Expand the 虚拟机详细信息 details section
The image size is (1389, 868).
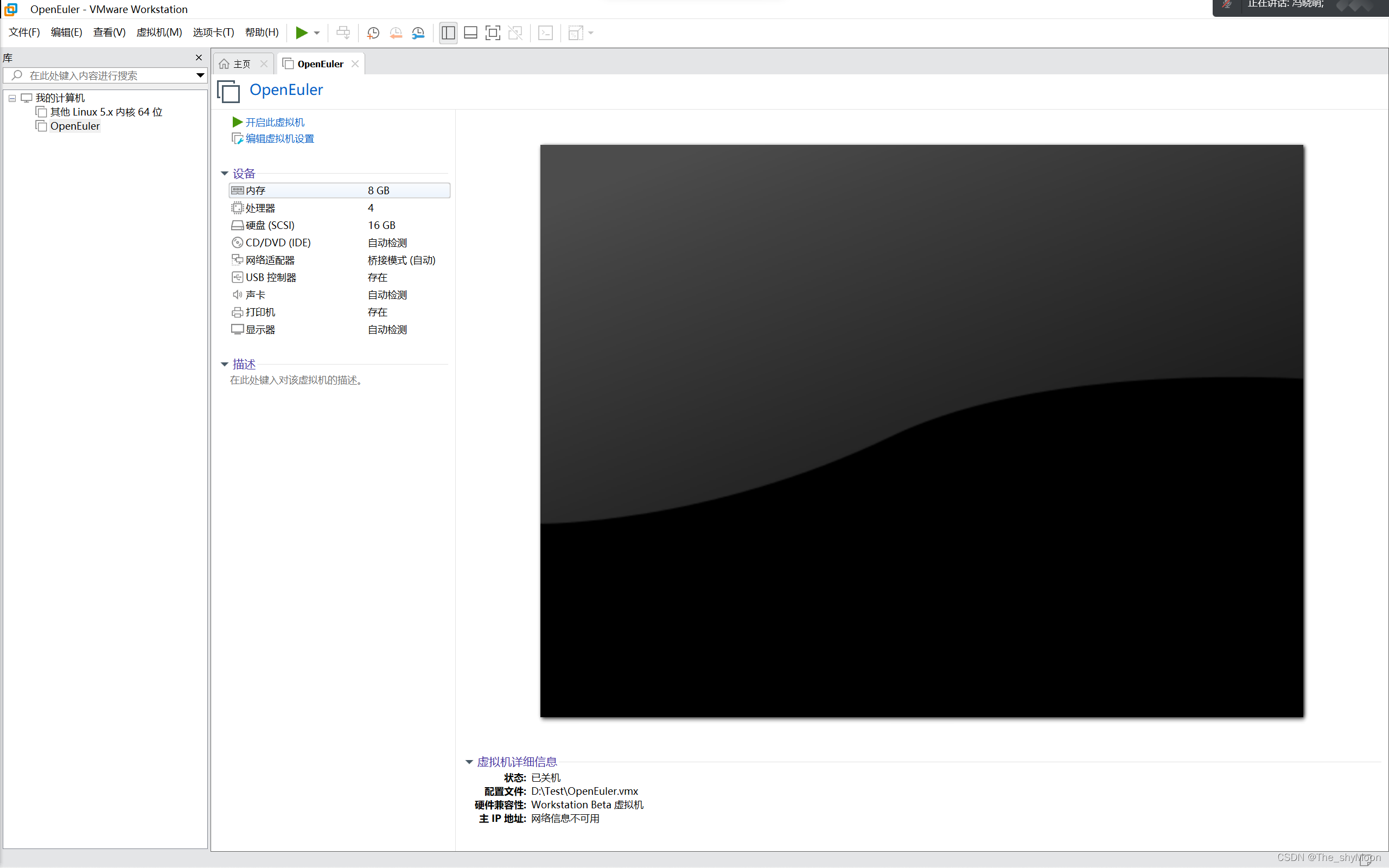point(469,761)
